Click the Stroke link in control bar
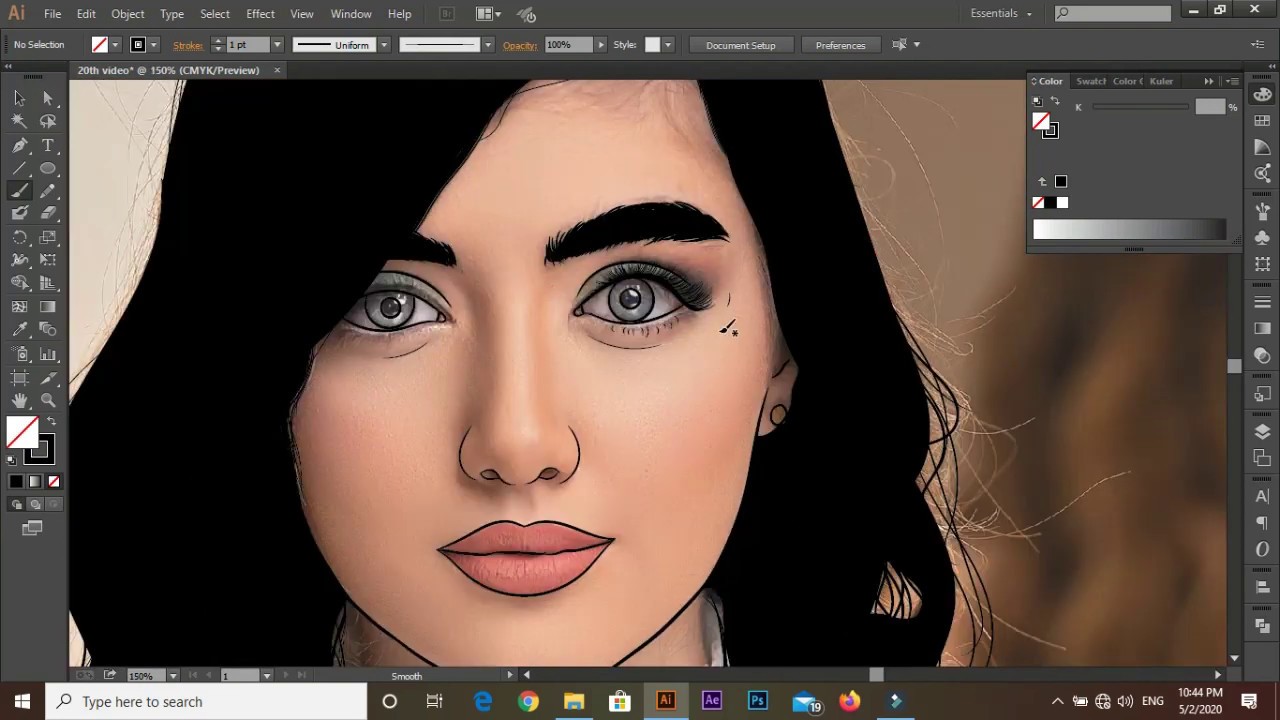Screen dimensions: 1280x720 pos(188,45)
